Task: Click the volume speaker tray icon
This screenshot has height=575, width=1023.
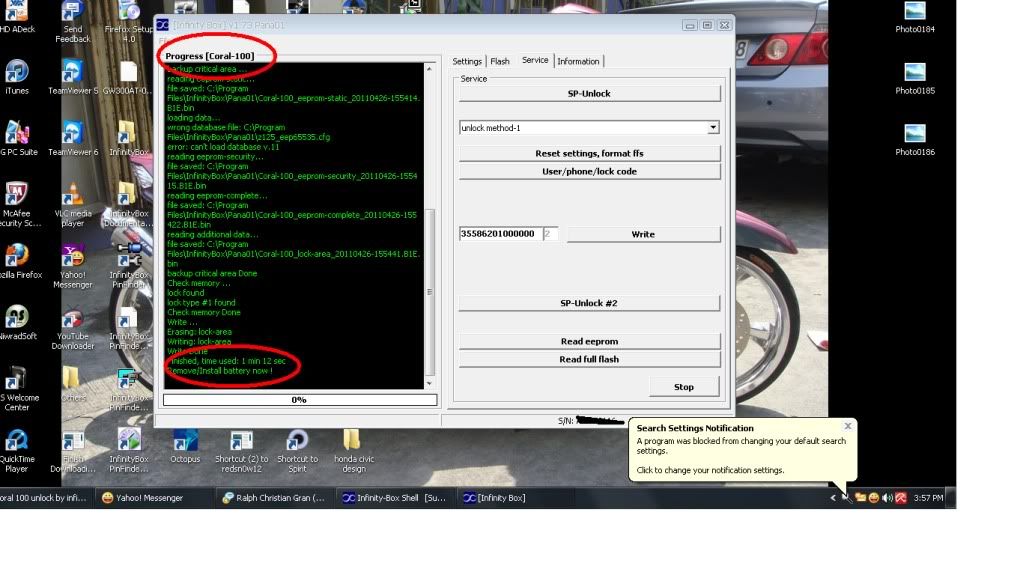Action: coord(887,498)
